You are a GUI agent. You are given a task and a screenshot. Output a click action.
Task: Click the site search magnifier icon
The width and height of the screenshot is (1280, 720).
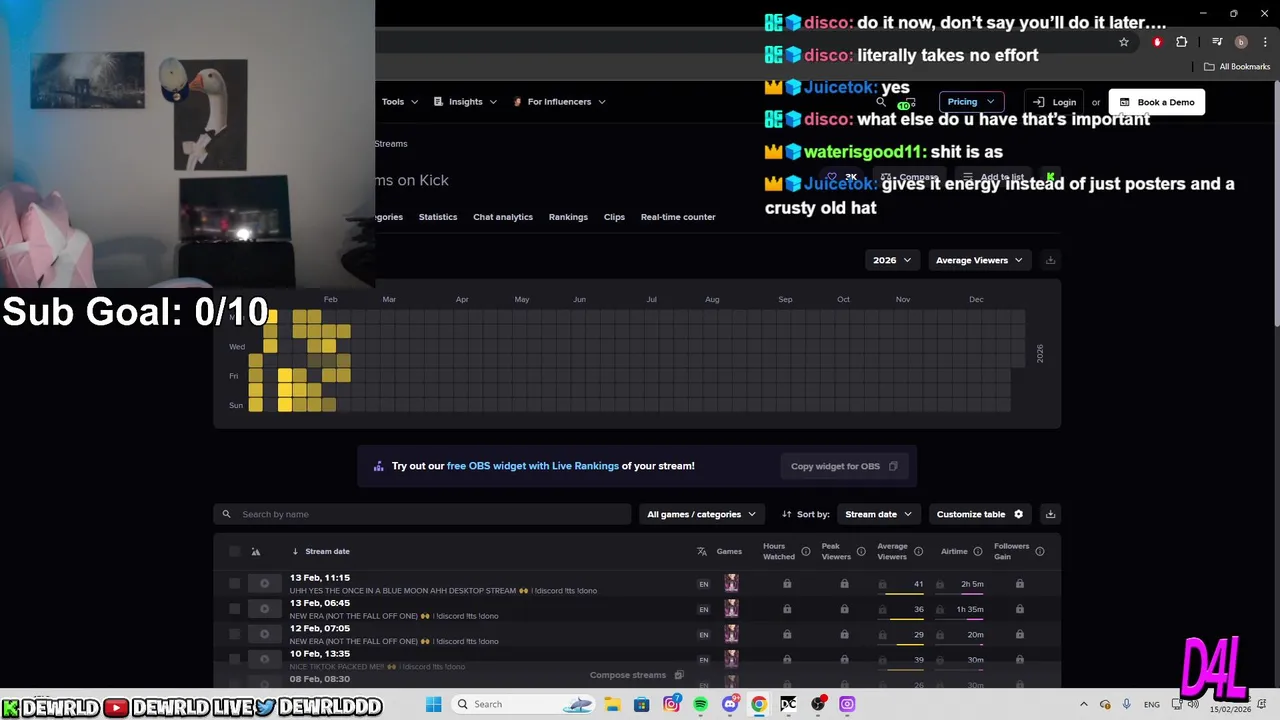tap(881, 102)
